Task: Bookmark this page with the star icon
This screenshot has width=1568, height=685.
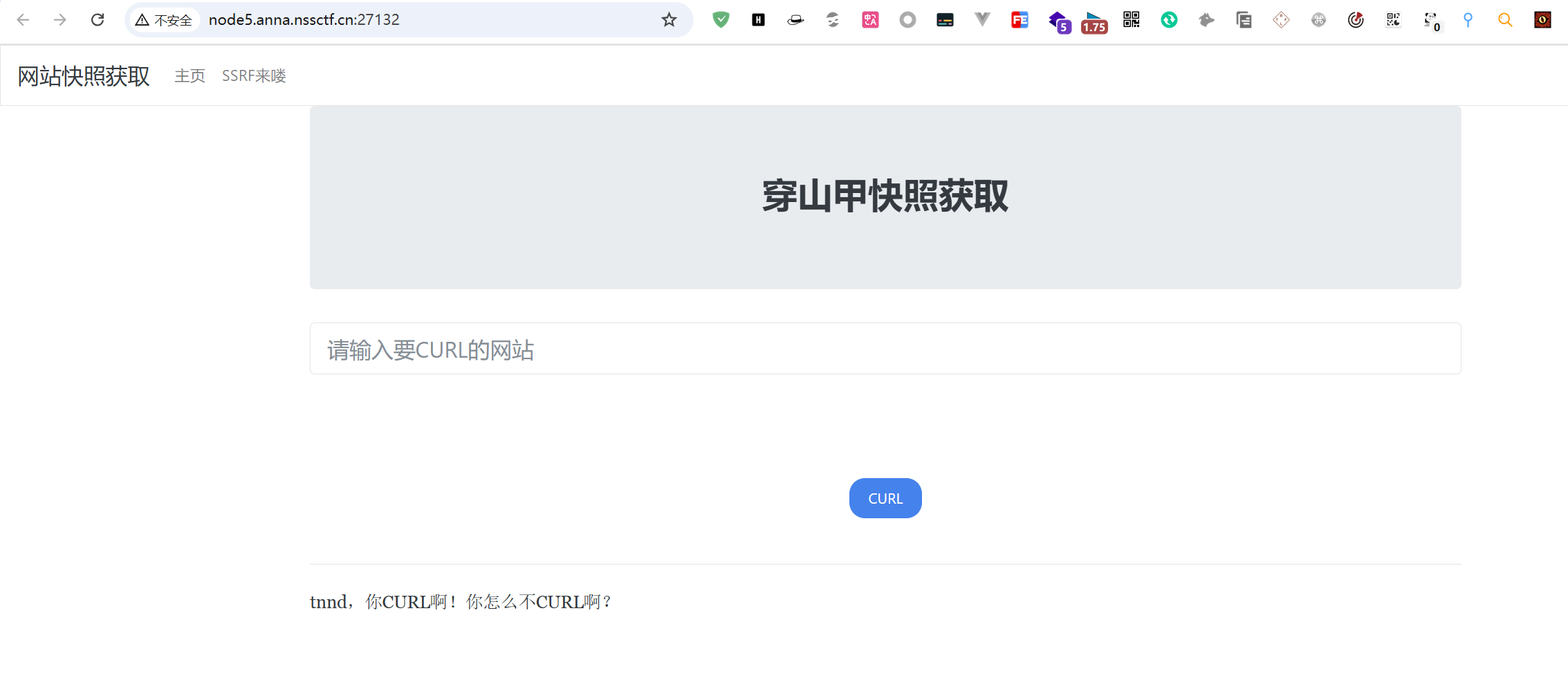Action: (669, 20)
